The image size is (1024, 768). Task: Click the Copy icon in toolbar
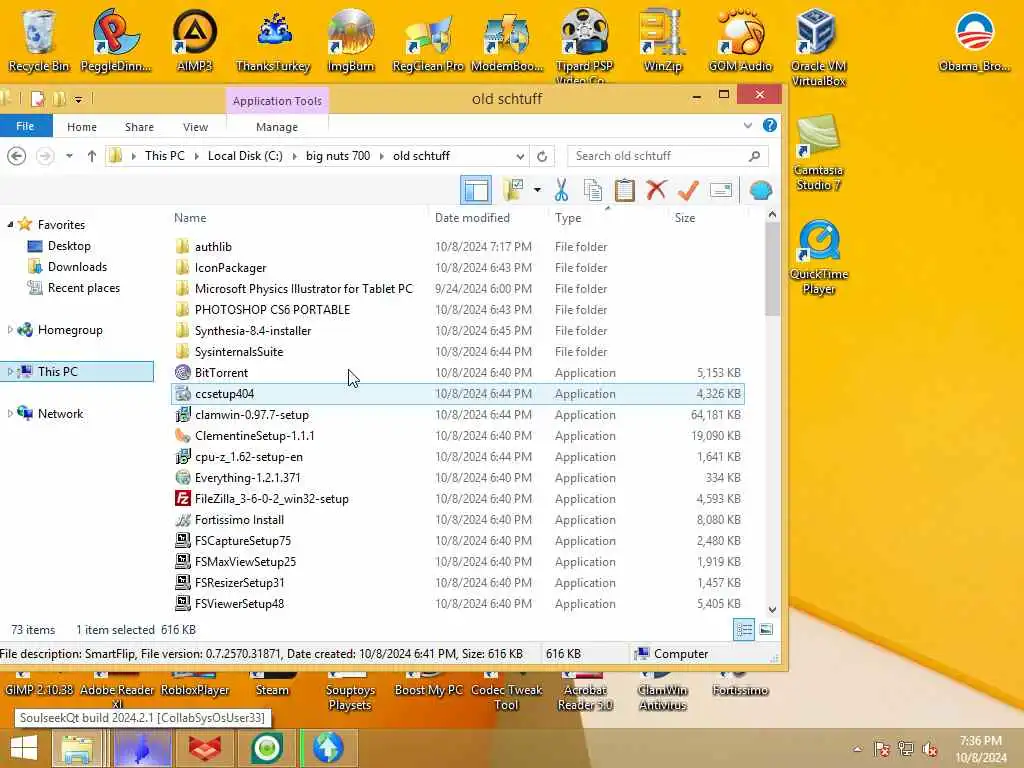pyautogui.click(x=593, y=190)
